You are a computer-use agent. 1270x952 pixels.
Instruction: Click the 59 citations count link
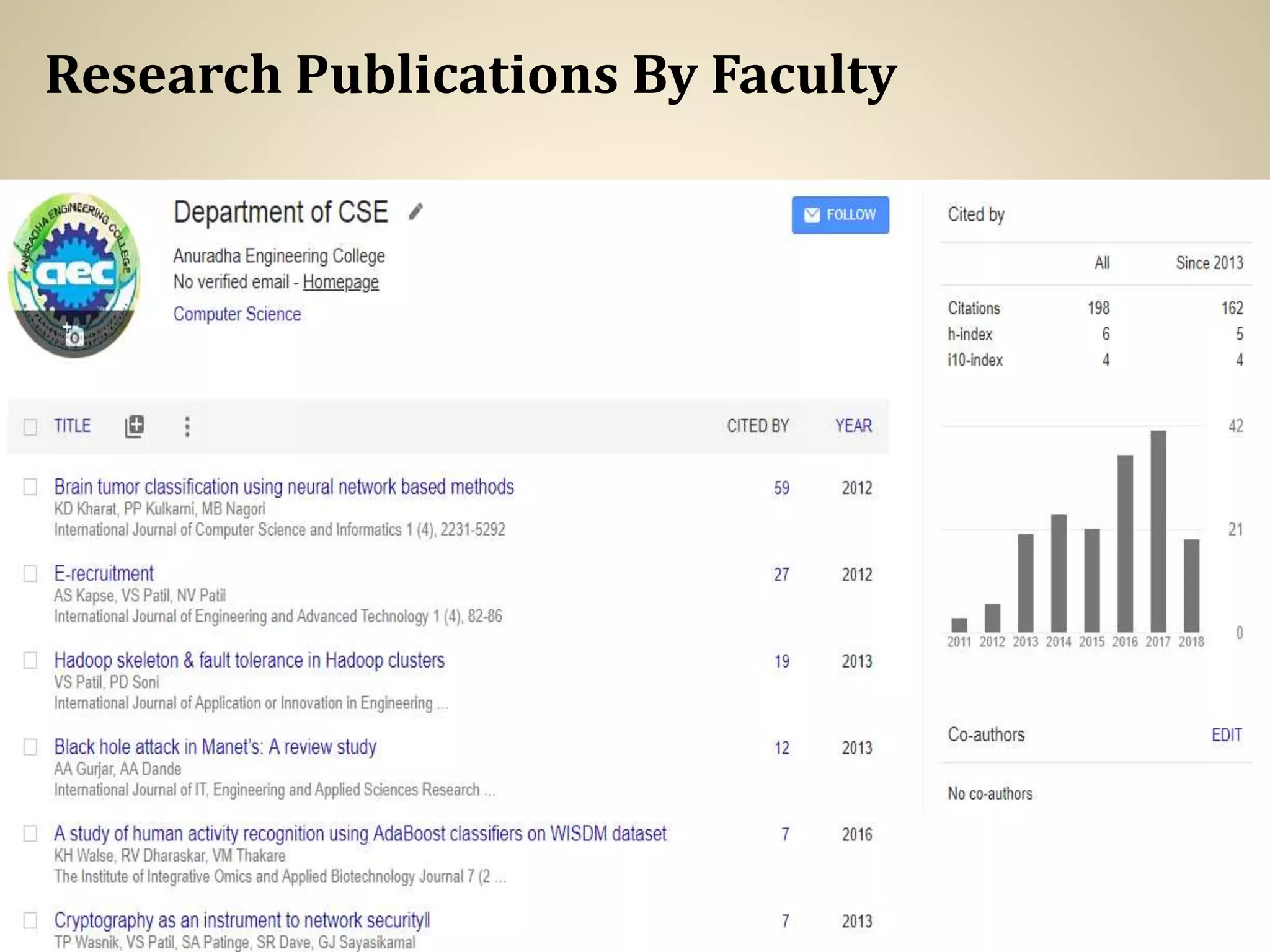781,488
